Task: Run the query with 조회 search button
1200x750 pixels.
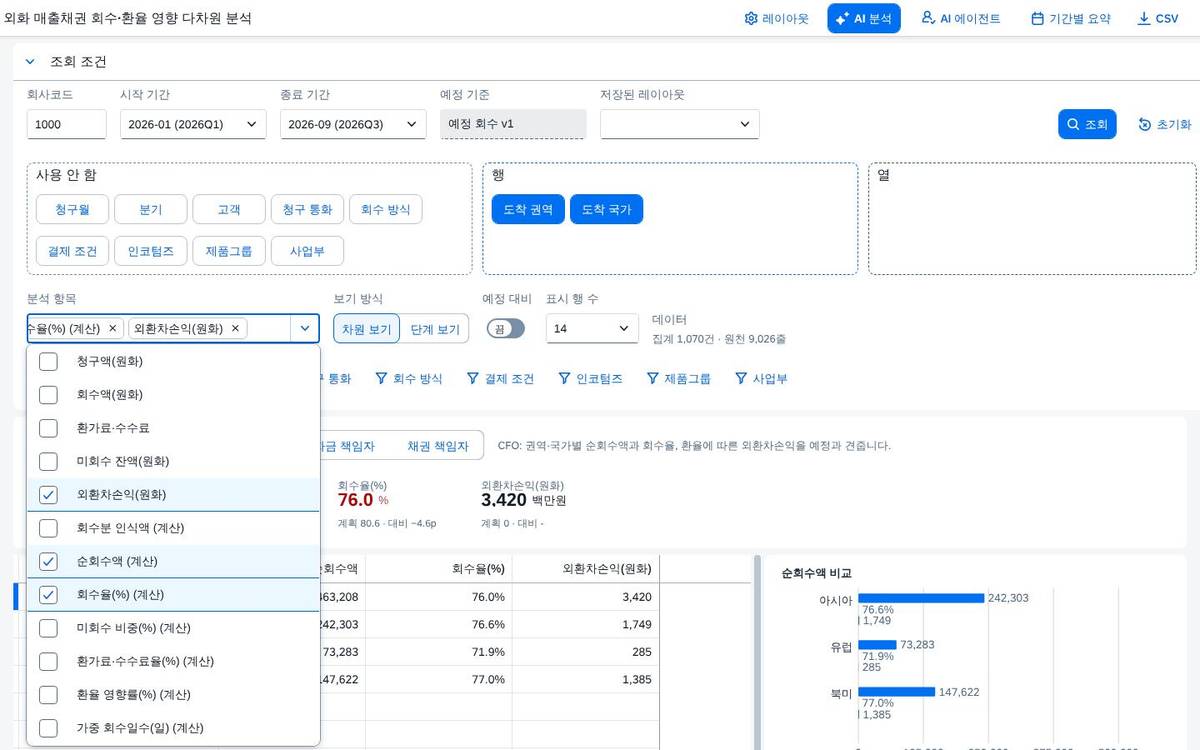Action: click(1087, 124)
